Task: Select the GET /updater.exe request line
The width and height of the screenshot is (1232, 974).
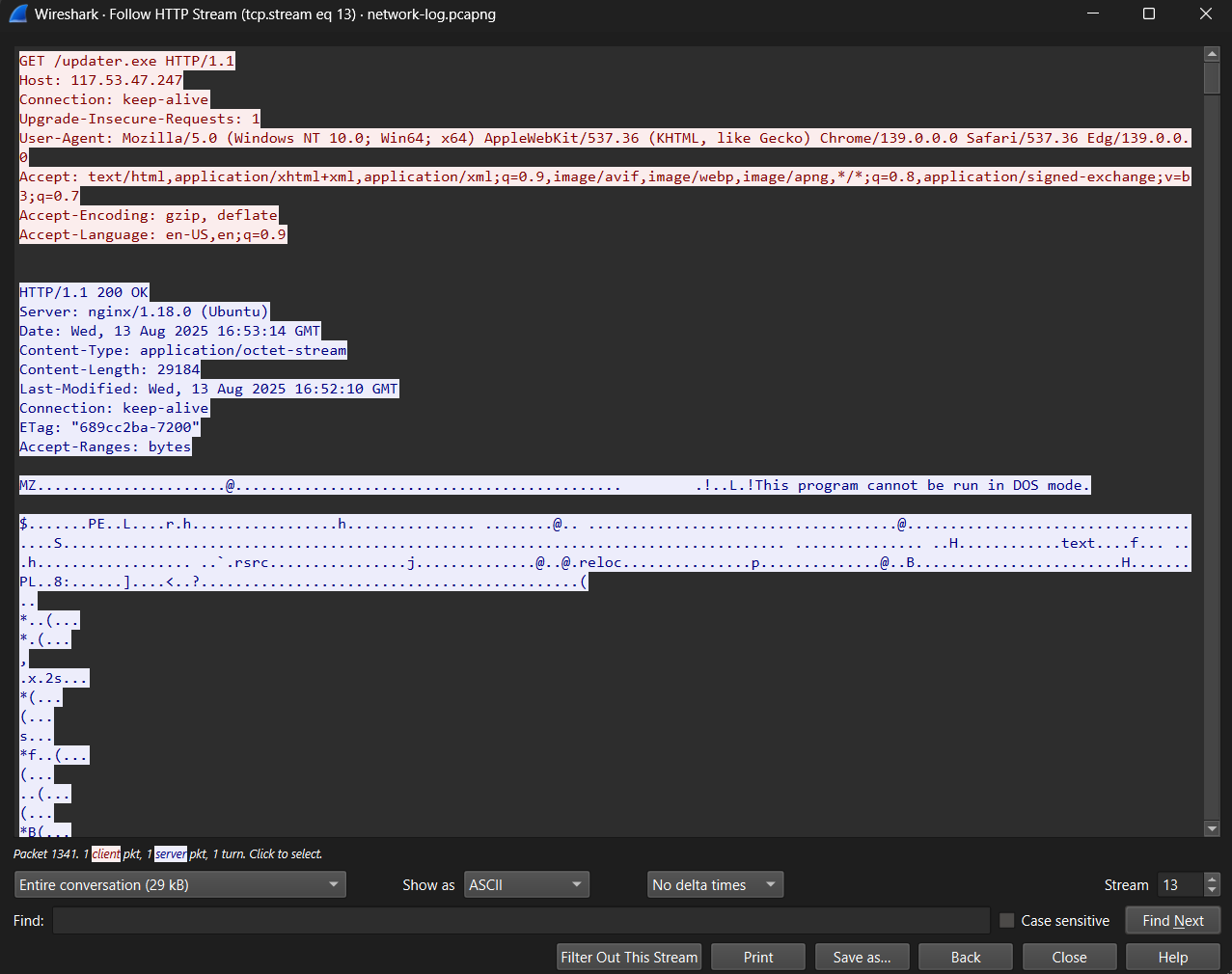Action: coord(126,61)
